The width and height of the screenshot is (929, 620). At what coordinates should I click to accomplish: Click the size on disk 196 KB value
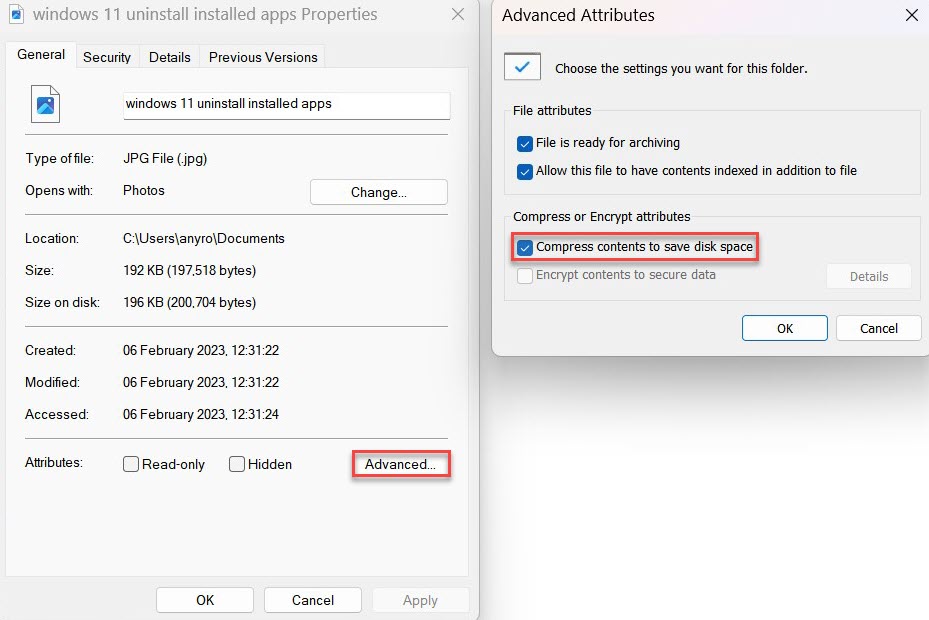pyautogui.click(x=190, y=302)
